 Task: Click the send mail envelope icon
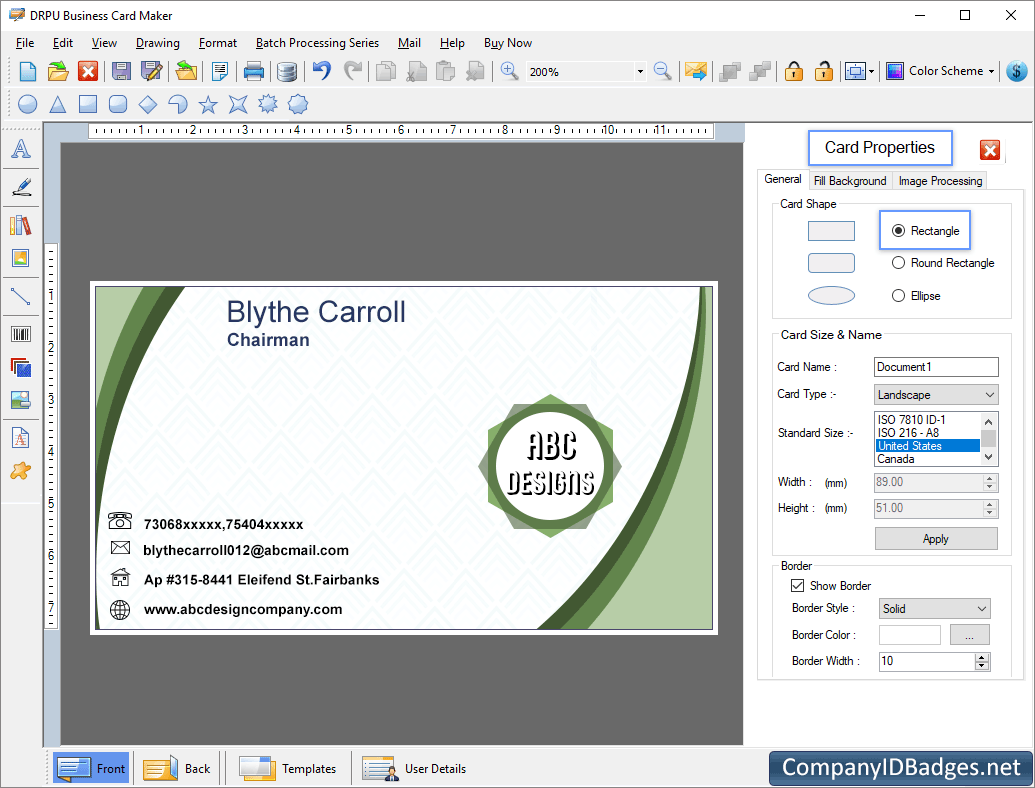[x=696, y=71]
